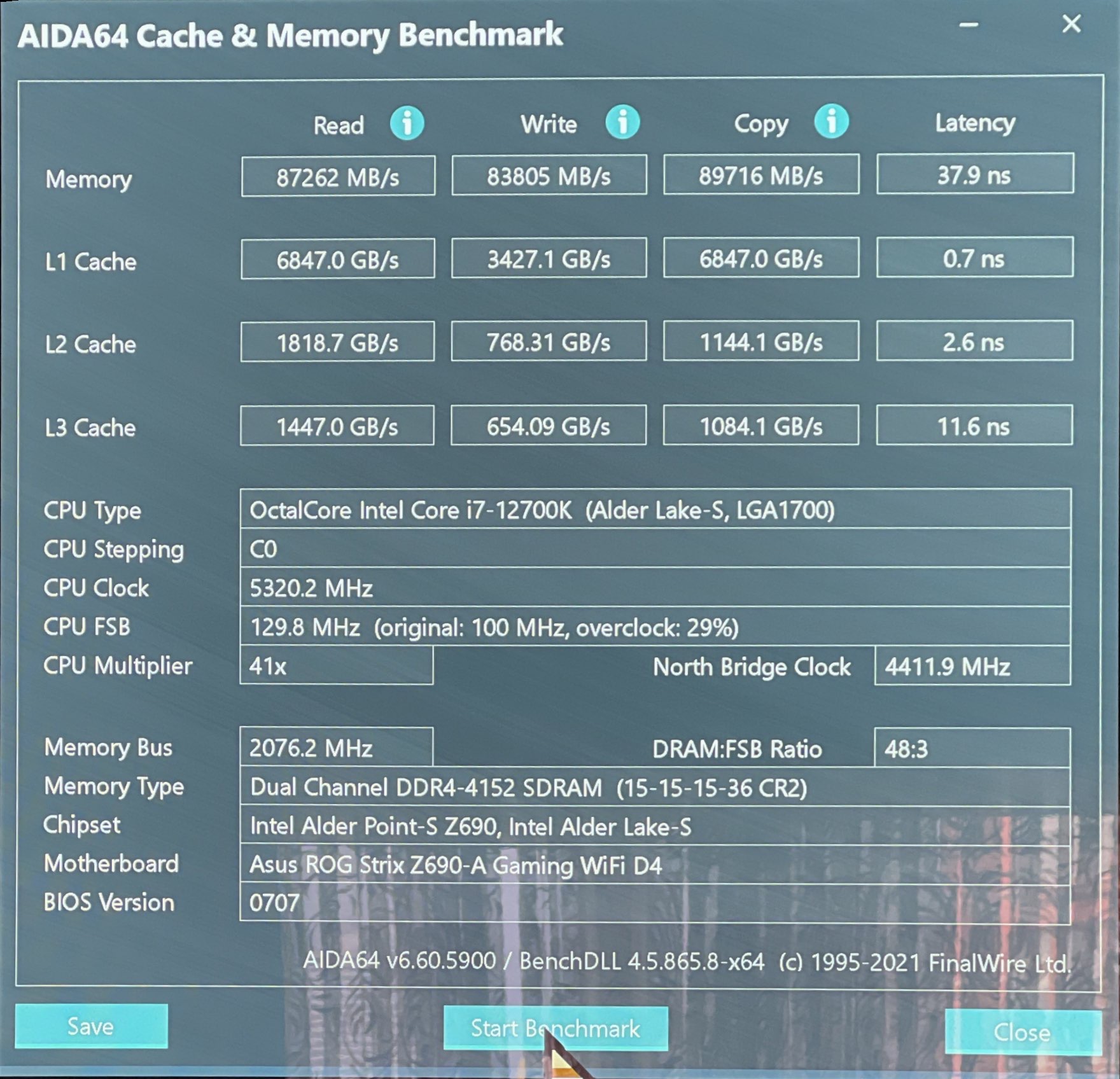
Task: Click the Copy info icon
Action: pyautogui.click(x=831, y=121)
